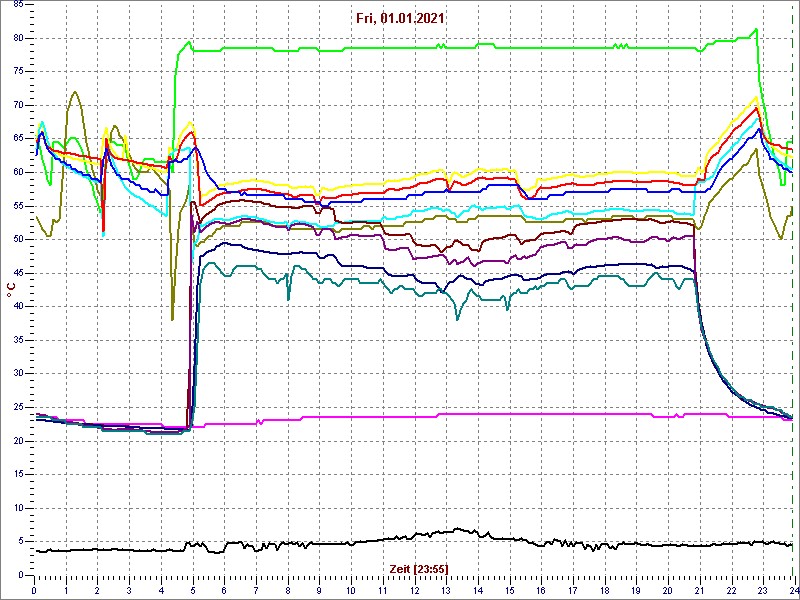Click hour 1 on the time axis
The image size is (800, 600).
[66, 590]
